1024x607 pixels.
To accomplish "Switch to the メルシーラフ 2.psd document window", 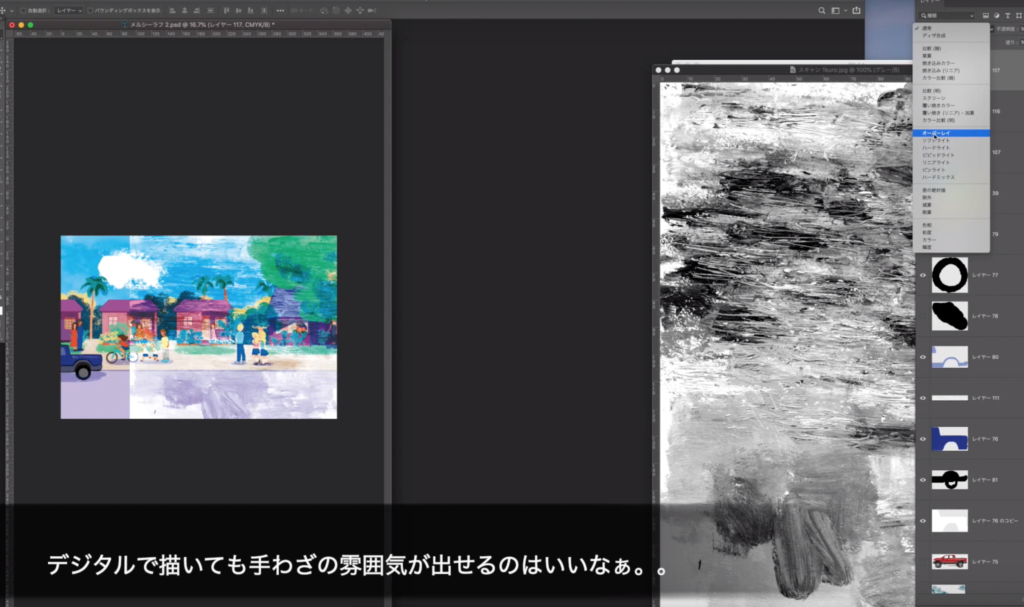I will tap(200, 24).
